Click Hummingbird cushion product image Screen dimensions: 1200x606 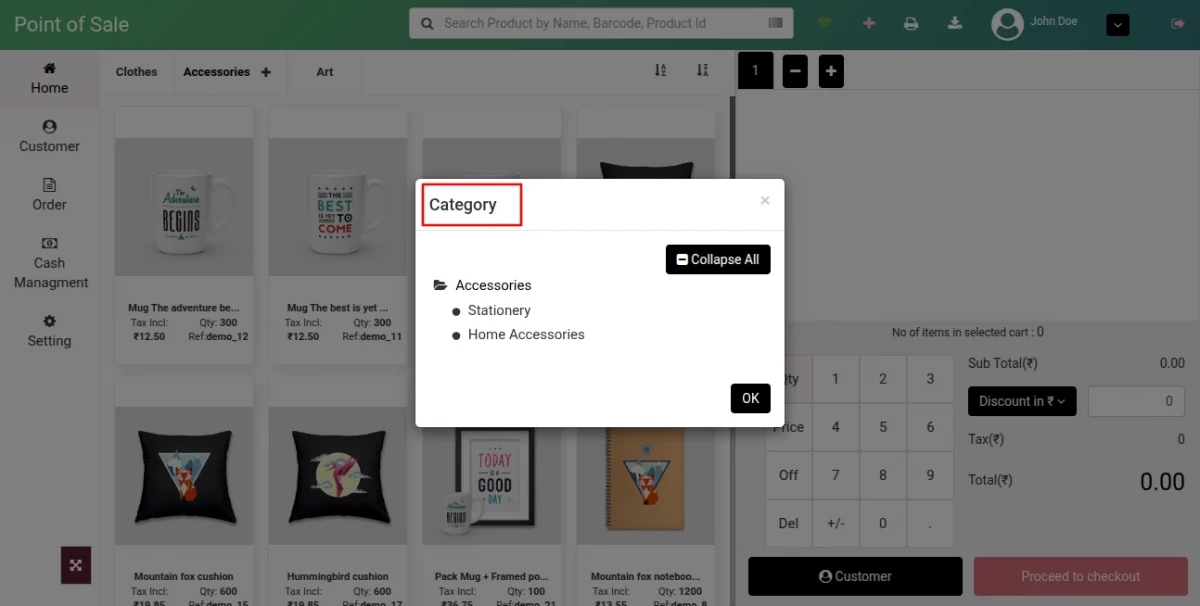click(x=338, y=476)
